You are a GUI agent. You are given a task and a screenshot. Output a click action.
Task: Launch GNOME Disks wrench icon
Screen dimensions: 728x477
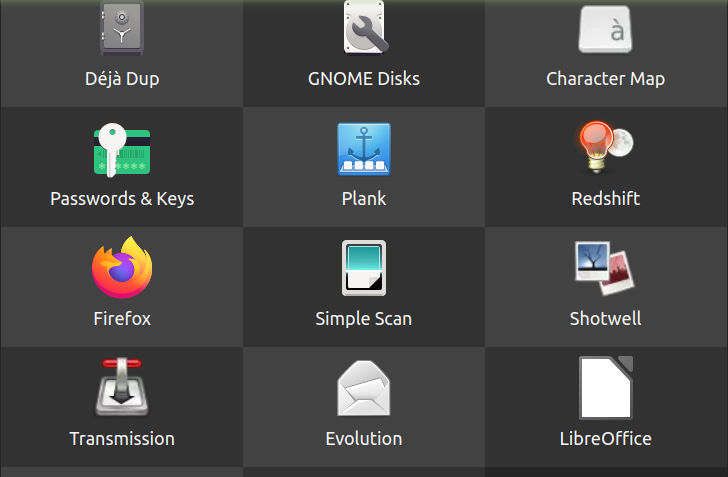365,27
